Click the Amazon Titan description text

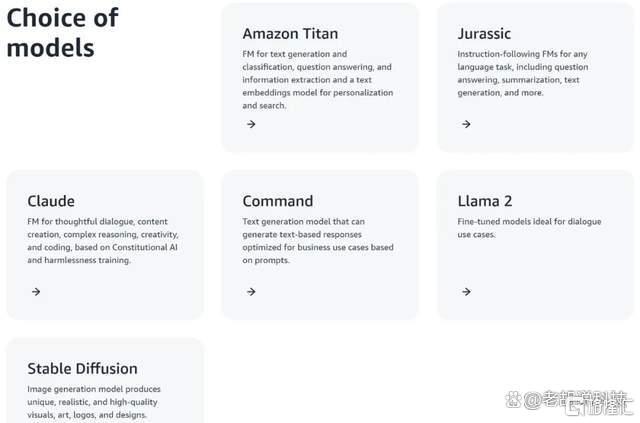click(318, 80)
